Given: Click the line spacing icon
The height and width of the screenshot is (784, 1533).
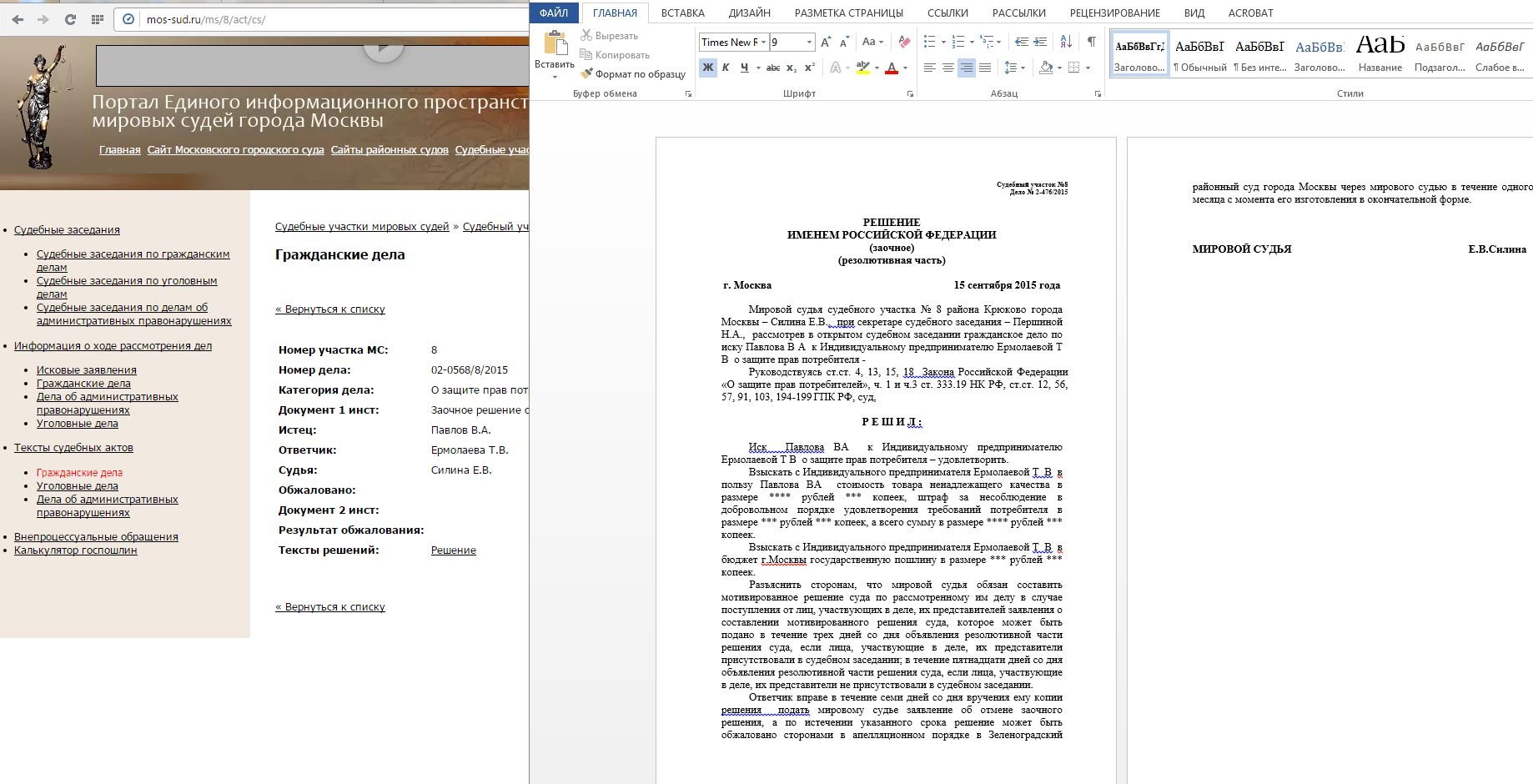Looking at the screenshot, I should (x=1010, y=68).
